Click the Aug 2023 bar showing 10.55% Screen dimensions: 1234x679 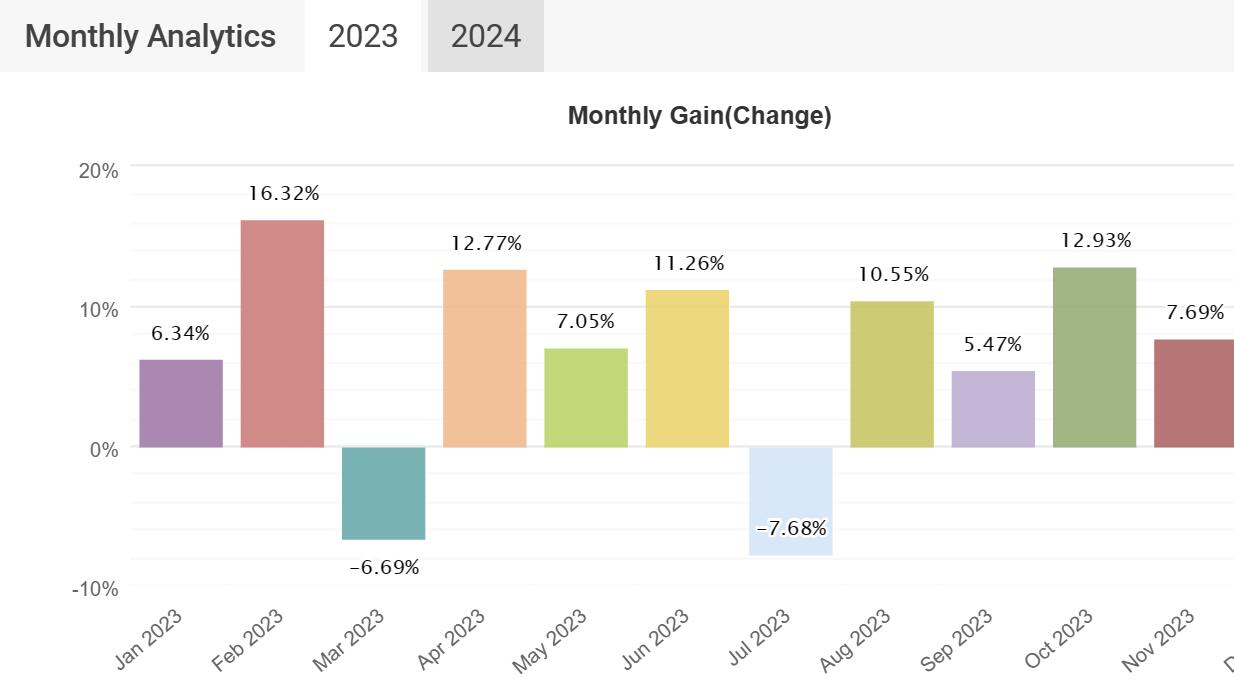pyautogui.click(x=891, y=374)
